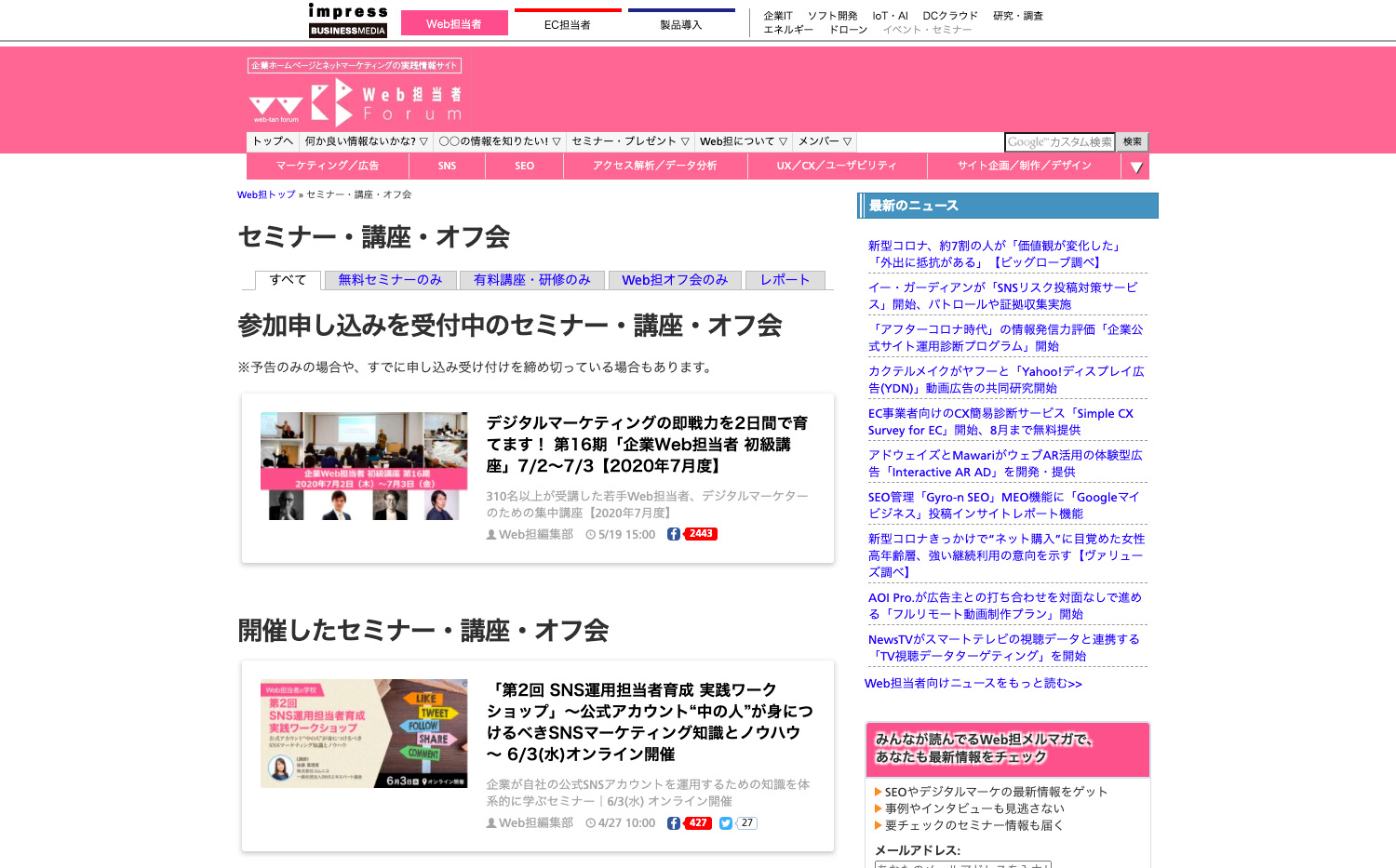Switch to the 無料セミナーのみ tab
The width and height of the screenshot is (1396, 868).
(390, 280)
